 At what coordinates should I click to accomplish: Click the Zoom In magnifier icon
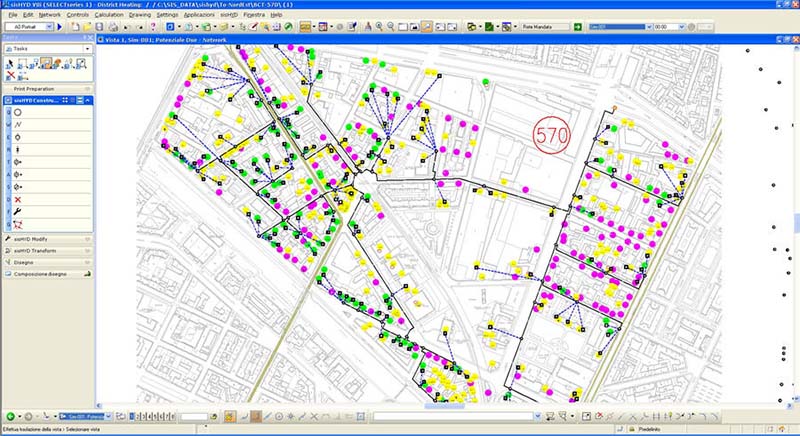click(379, 27)
